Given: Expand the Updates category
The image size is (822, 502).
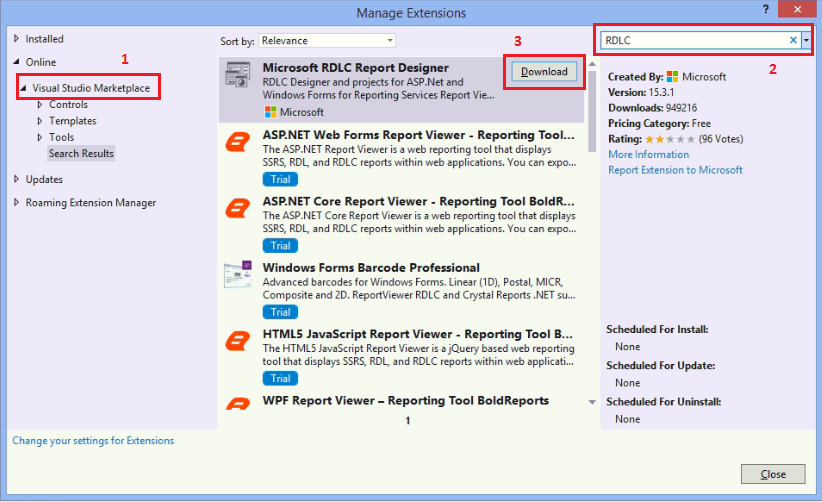Looking at the screenshot, I should click(x=16, y=179).
